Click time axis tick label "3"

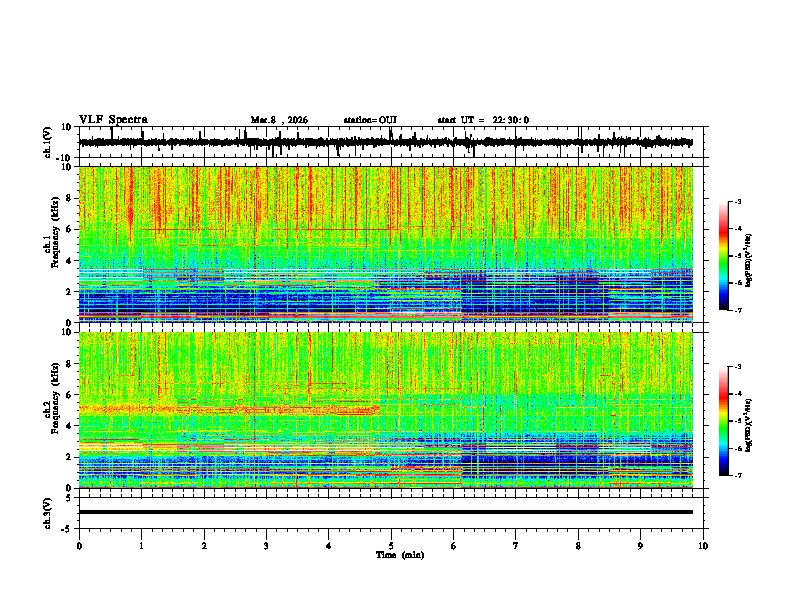pos(266,546)
